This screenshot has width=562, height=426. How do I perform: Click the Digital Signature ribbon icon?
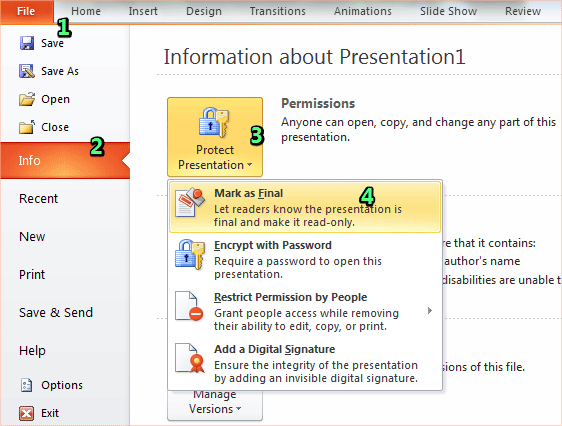[x=190, y=358]
